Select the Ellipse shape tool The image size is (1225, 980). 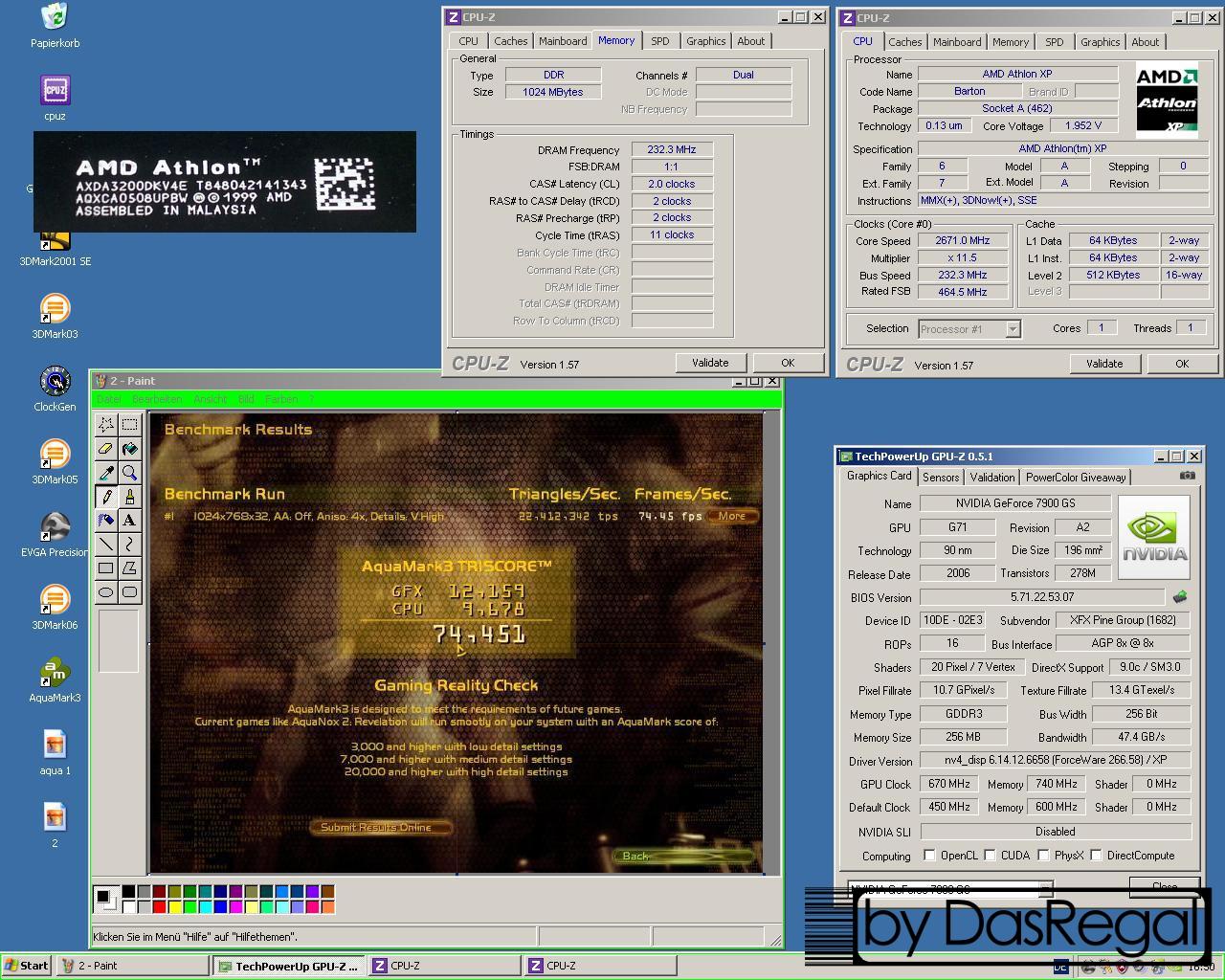coord(106,591)
